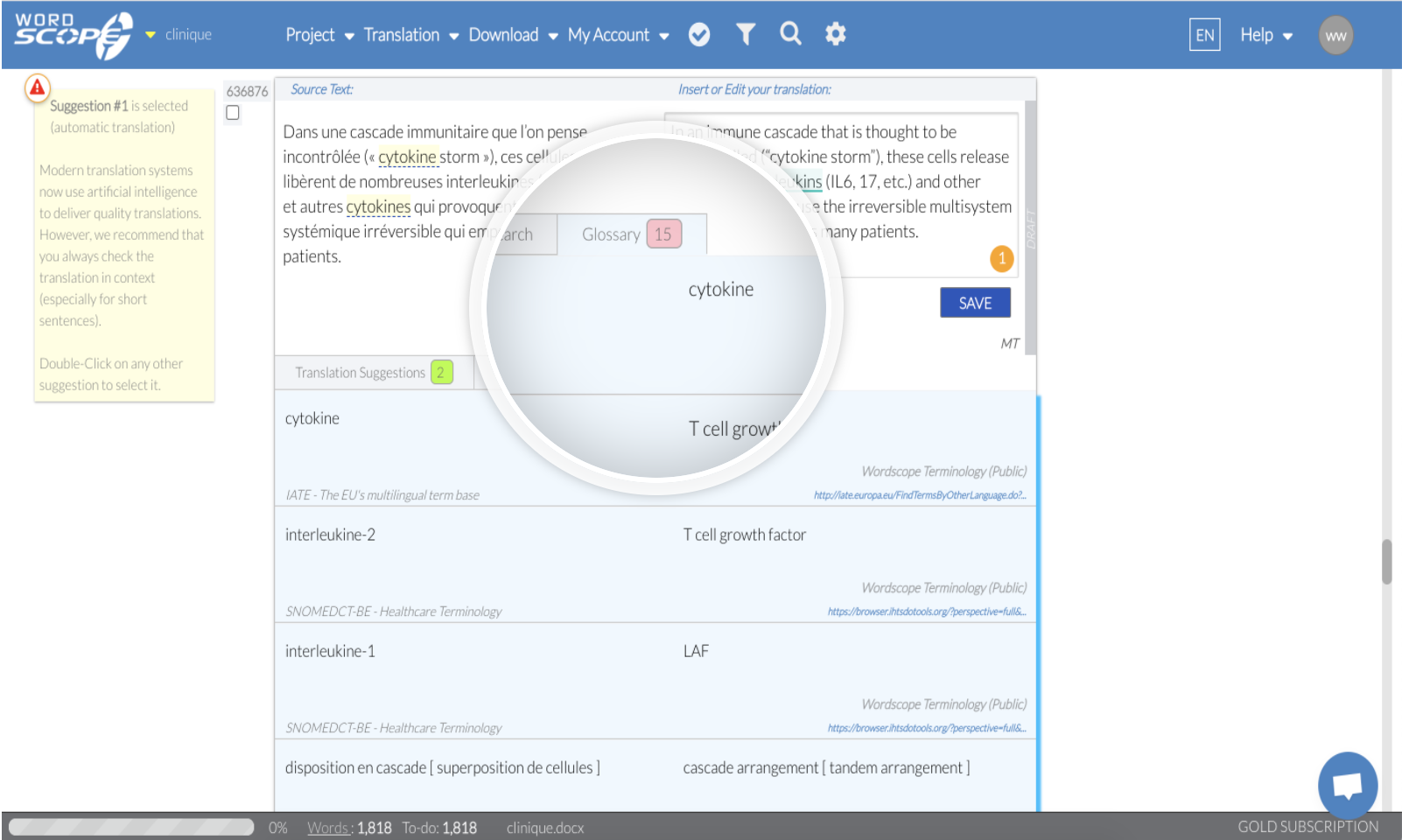
Task: Tick the checkbox under segment 636876
Action: point(232,112)
